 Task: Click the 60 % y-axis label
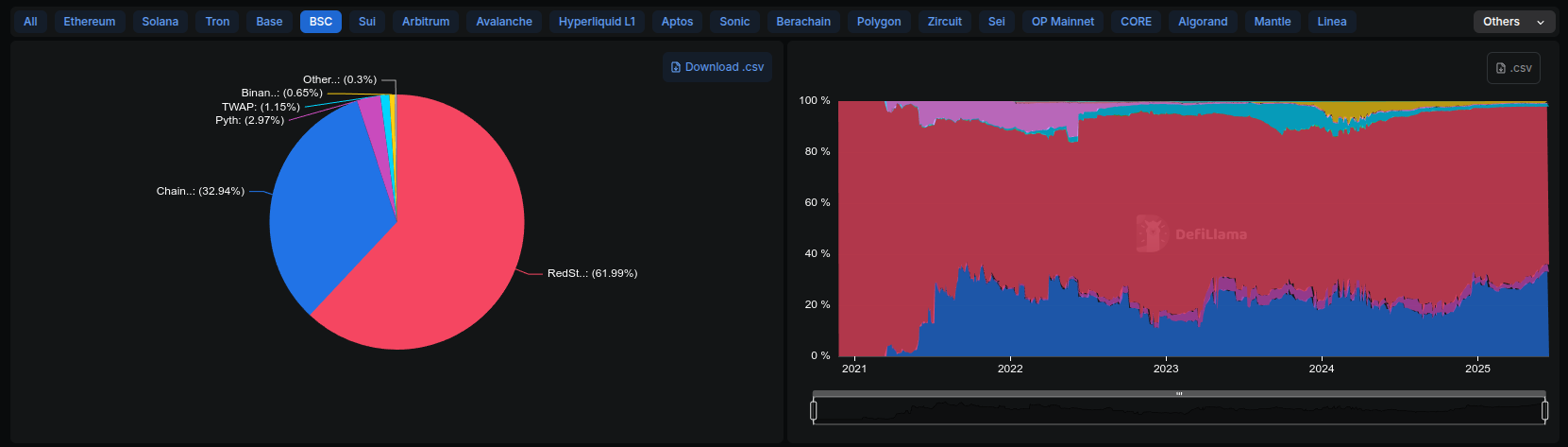click(818, 202)
